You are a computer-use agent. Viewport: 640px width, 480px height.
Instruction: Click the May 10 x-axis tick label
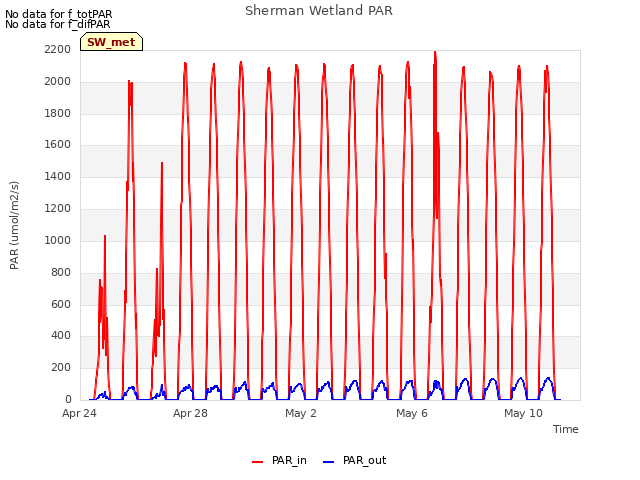tap(523, 413)
